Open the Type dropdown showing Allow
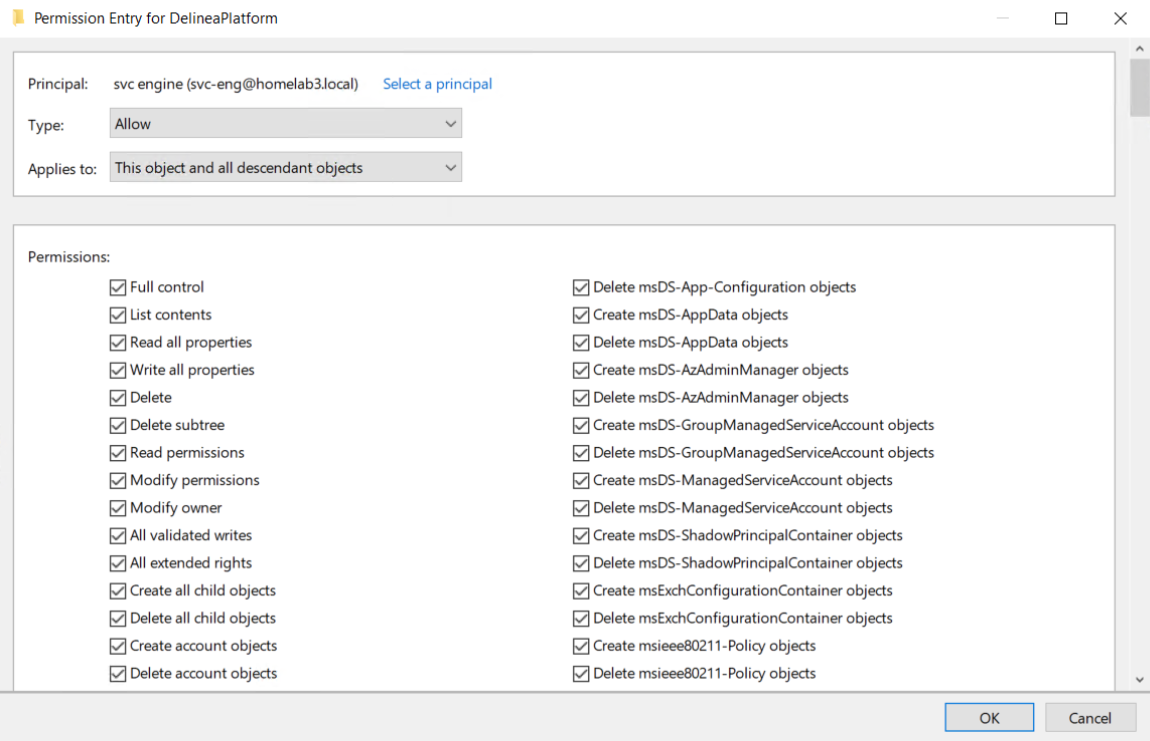Image resolution: width=1150 pixels, height=741 pixels. [x=286, y=124]
